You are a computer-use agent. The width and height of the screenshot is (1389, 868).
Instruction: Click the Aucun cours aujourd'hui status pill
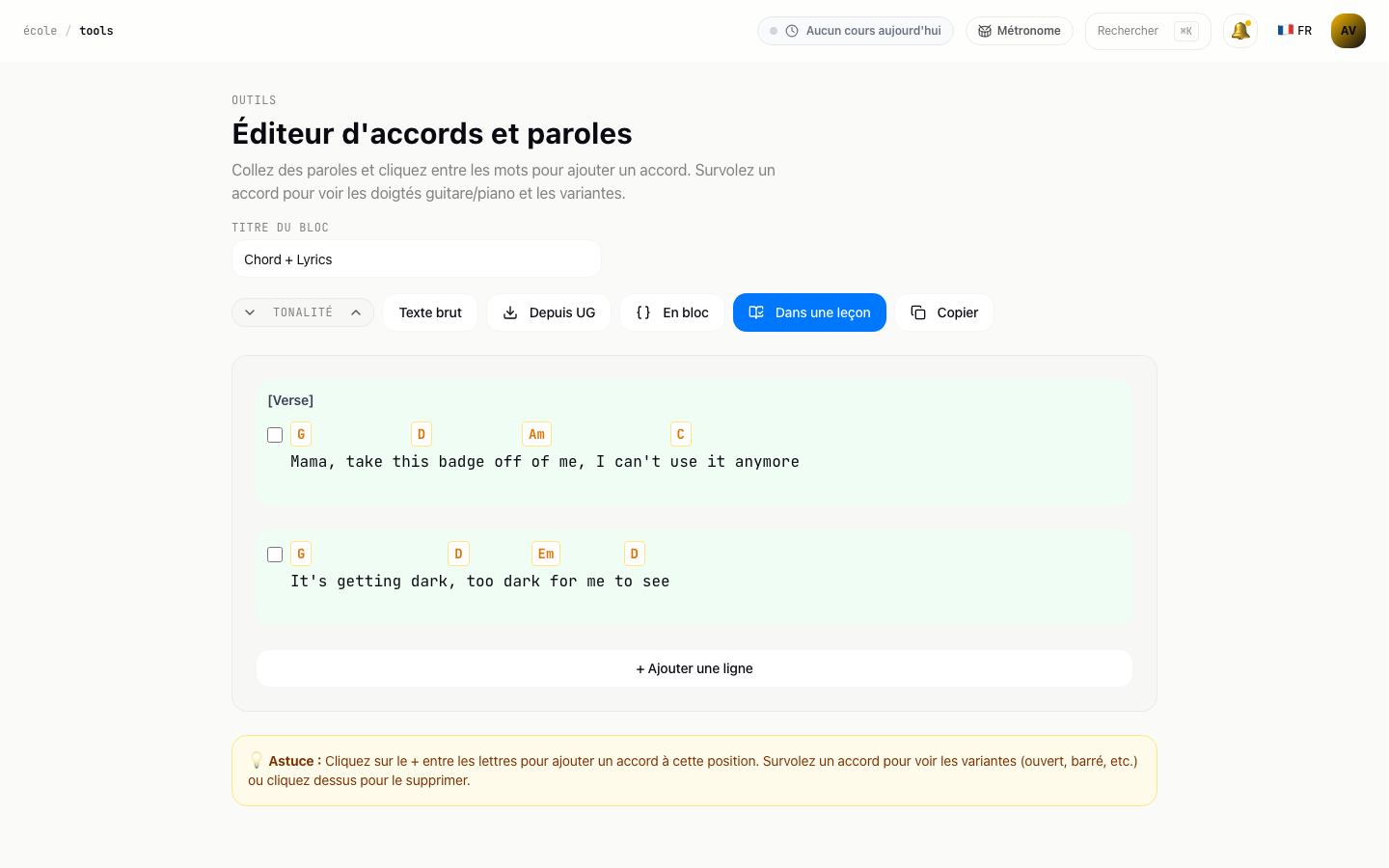pyautogui.click(x=856, y=31)
